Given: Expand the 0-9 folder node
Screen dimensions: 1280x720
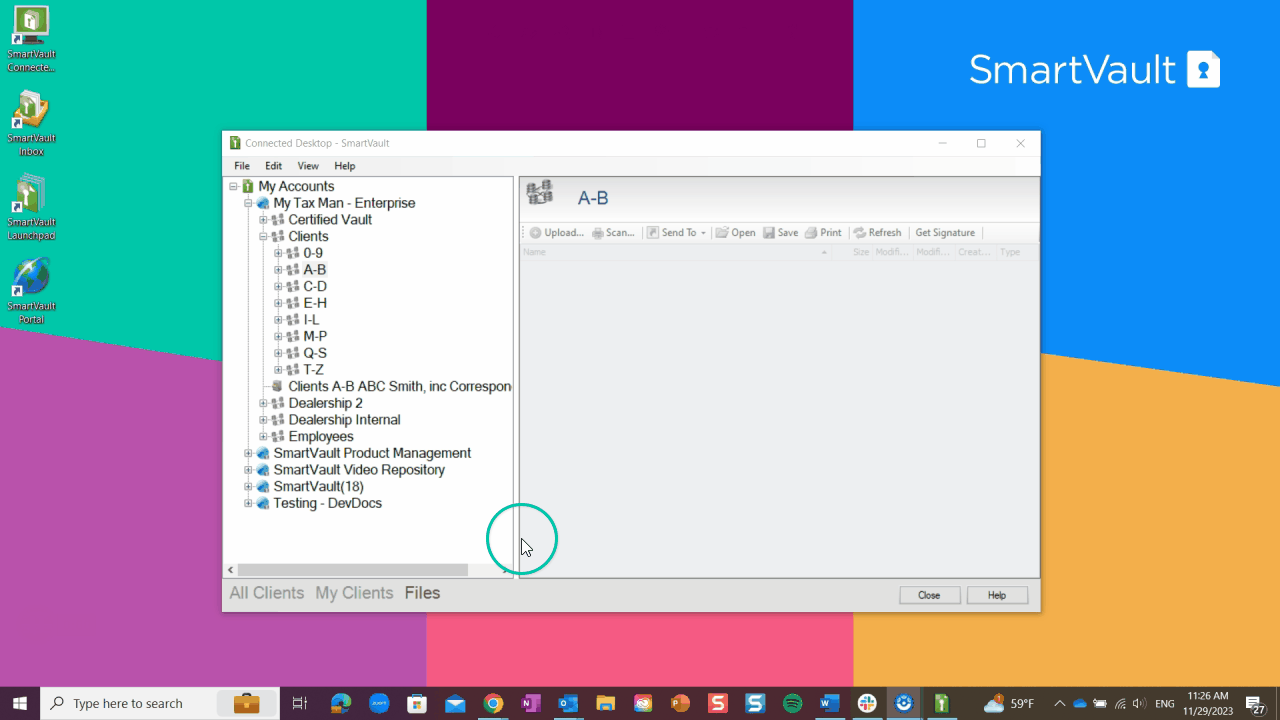Looking at the screenshot, I should [278, 253].
